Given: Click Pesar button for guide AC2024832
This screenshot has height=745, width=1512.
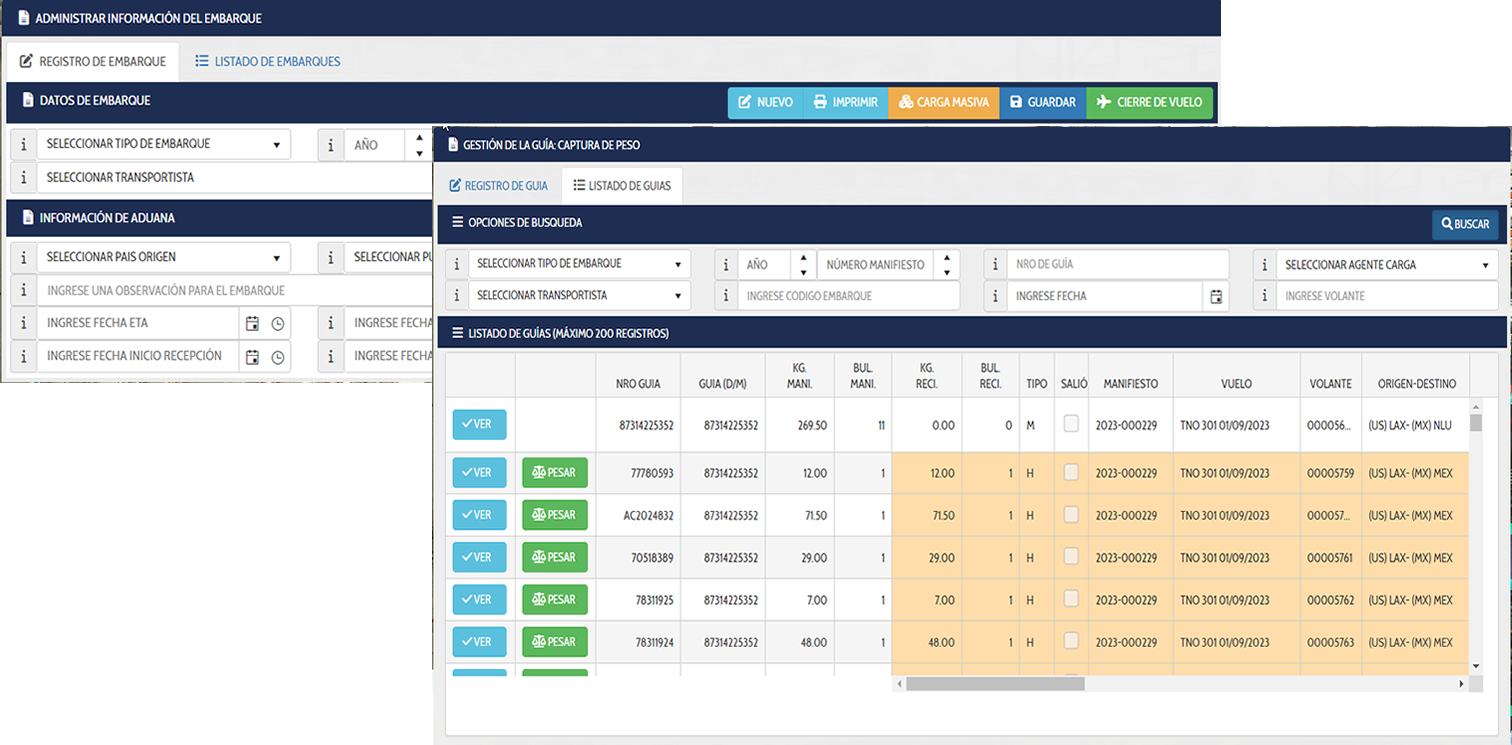Looking at the screenshot, I should (554, 515).
